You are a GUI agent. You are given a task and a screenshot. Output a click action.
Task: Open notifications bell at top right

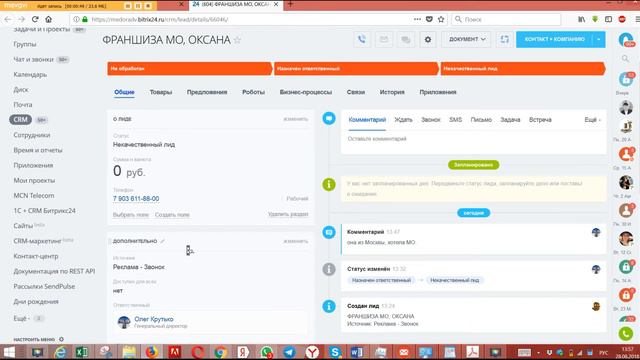pos(626,40)
